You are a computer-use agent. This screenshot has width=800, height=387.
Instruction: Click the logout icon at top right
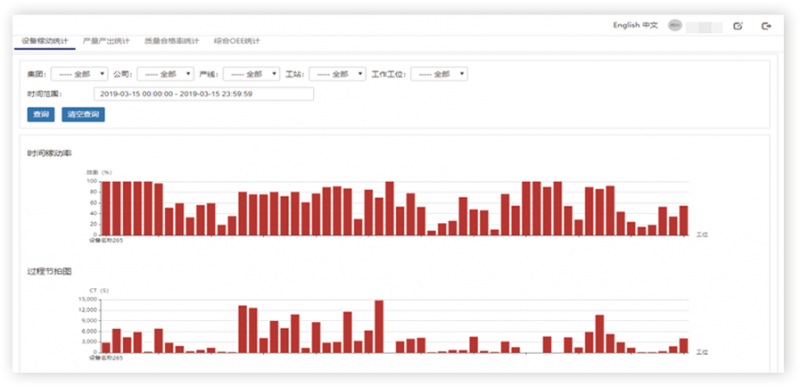tap(766, 26)
